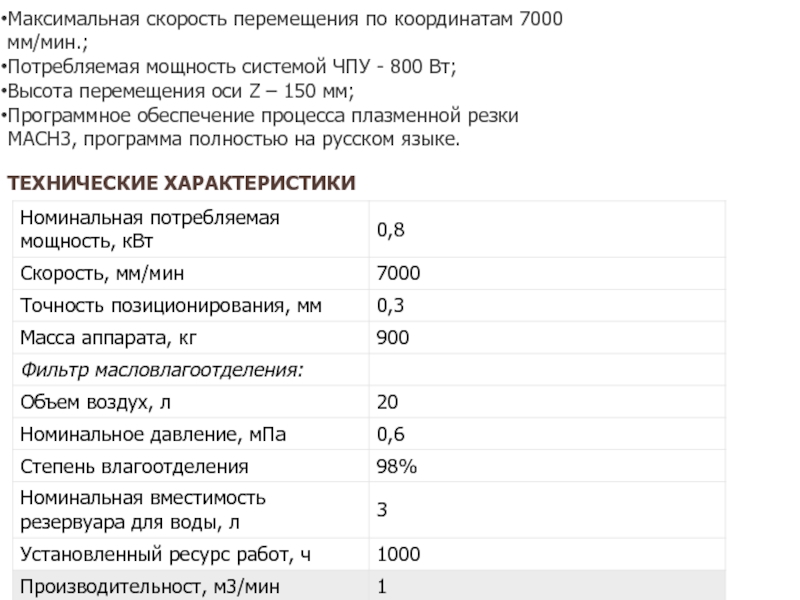The image size is (800, 600).
Task: Click the highlighted Производительност, м3/мин row
Action: [369, 586]
